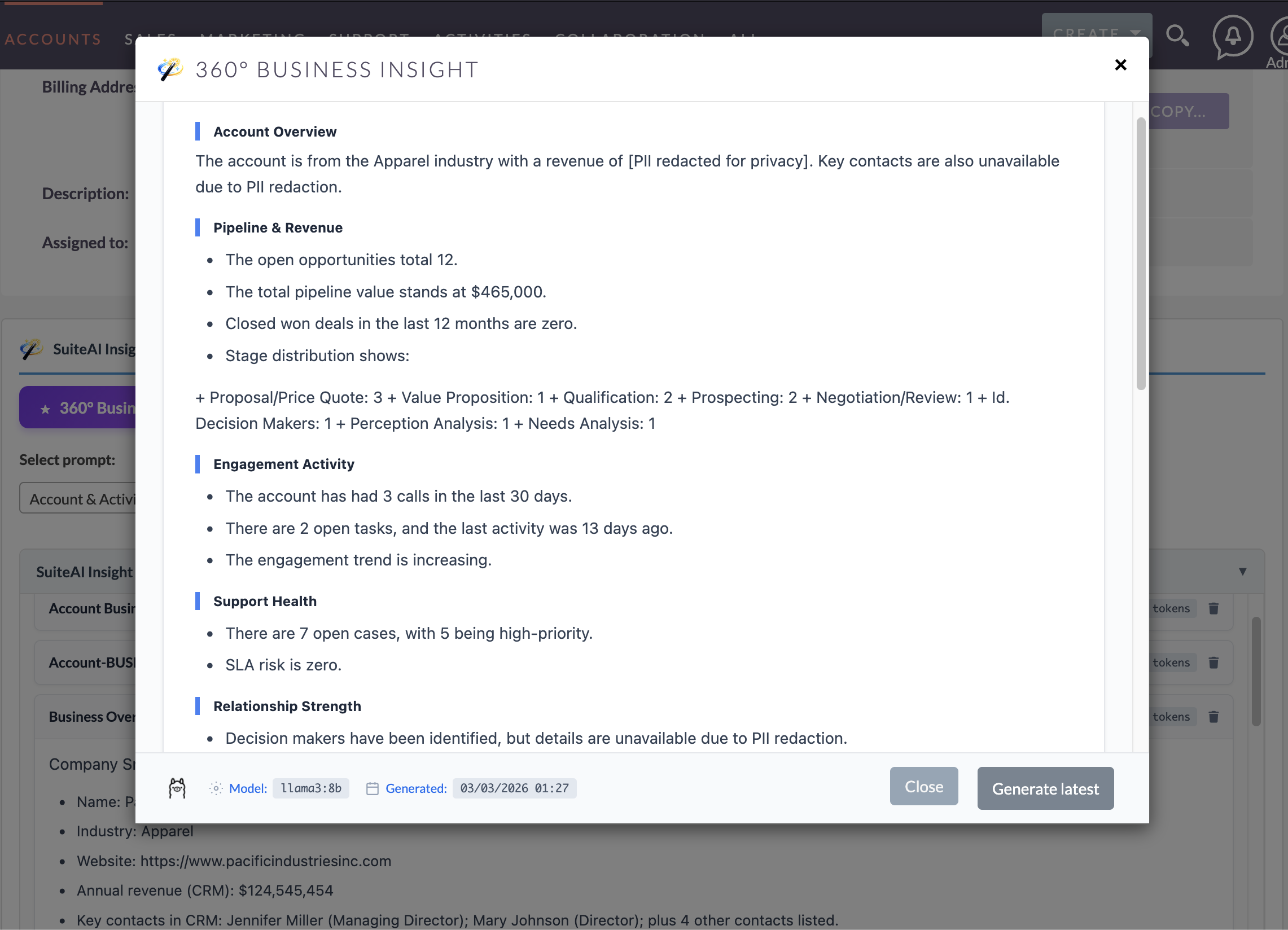Click the SuiteAI Insights wand icon in the panel

tap(31, 349)
